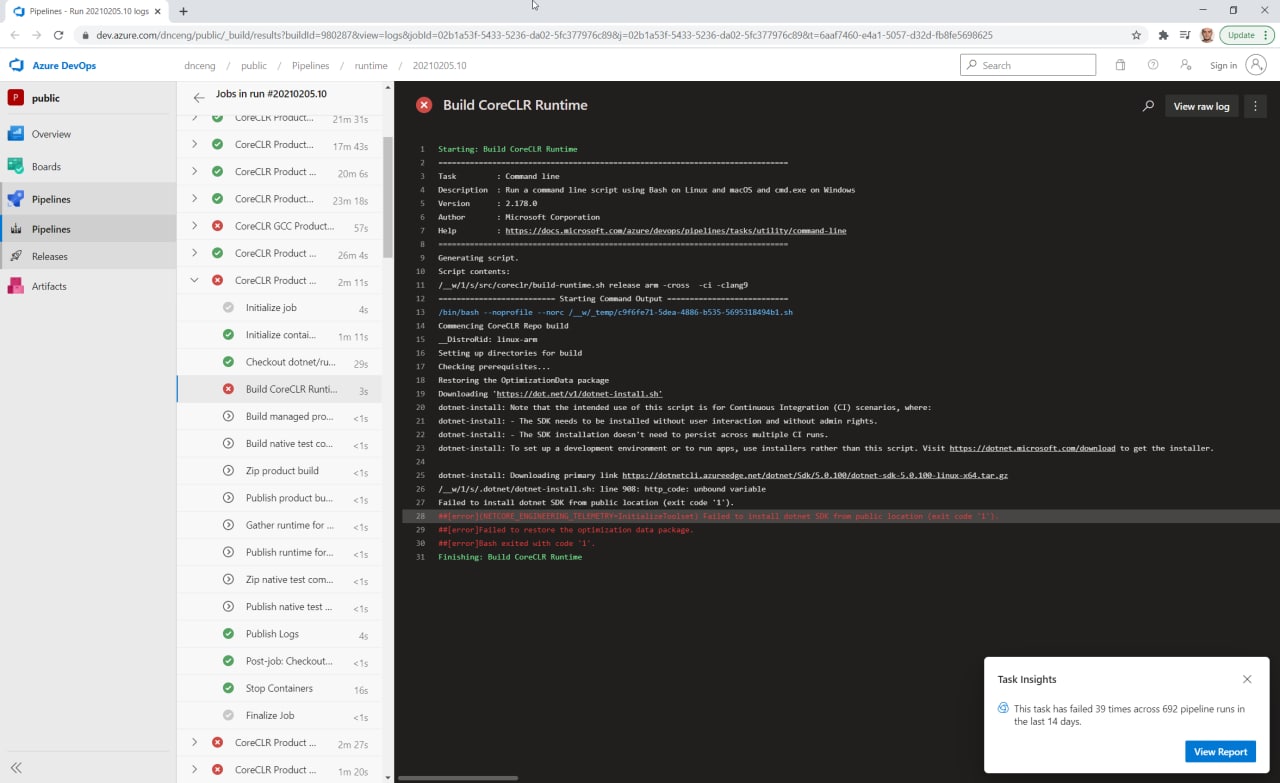Click the Search input field
The width and height of the screenshot is (1280, 783).
[1028, 65]
